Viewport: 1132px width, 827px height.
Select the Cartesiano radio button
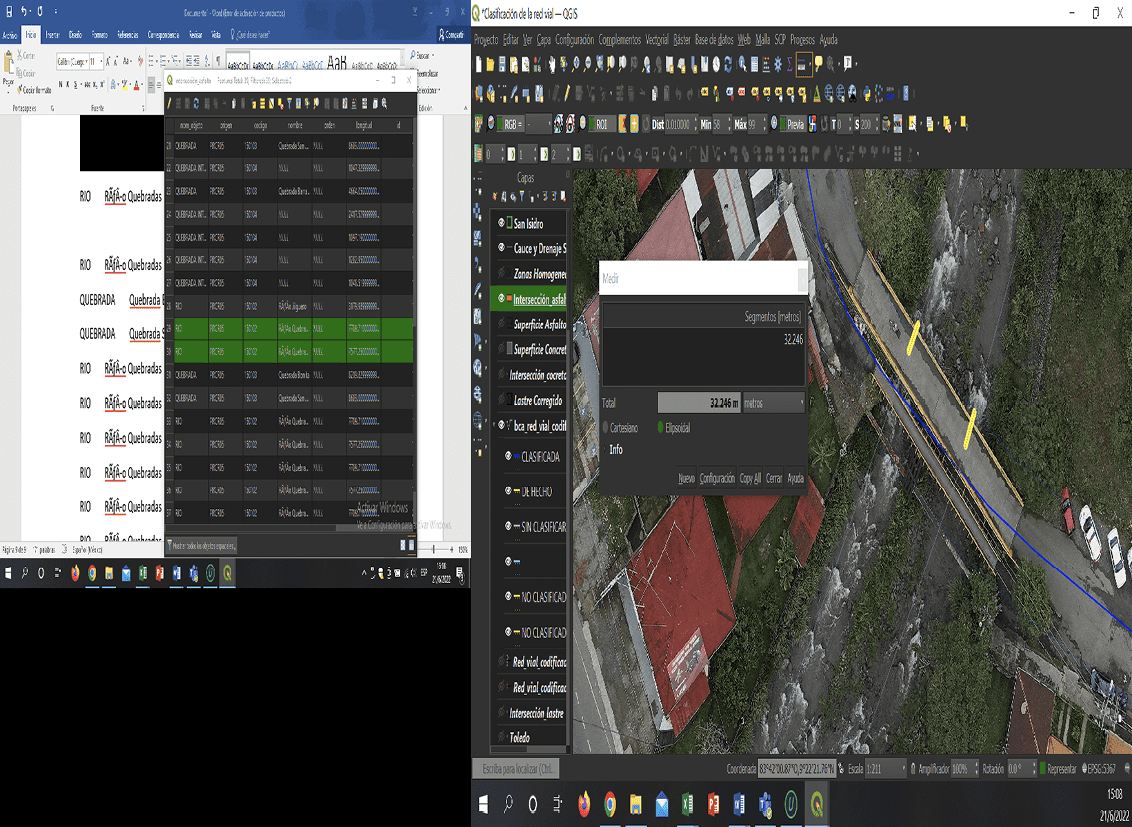point(606,428)
